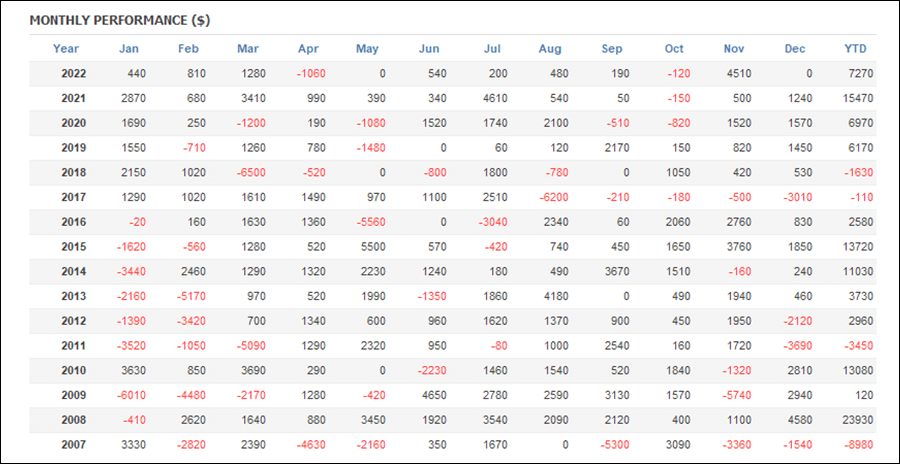
Task: Click the 2010 YTD total 13080
Action: 860,371
